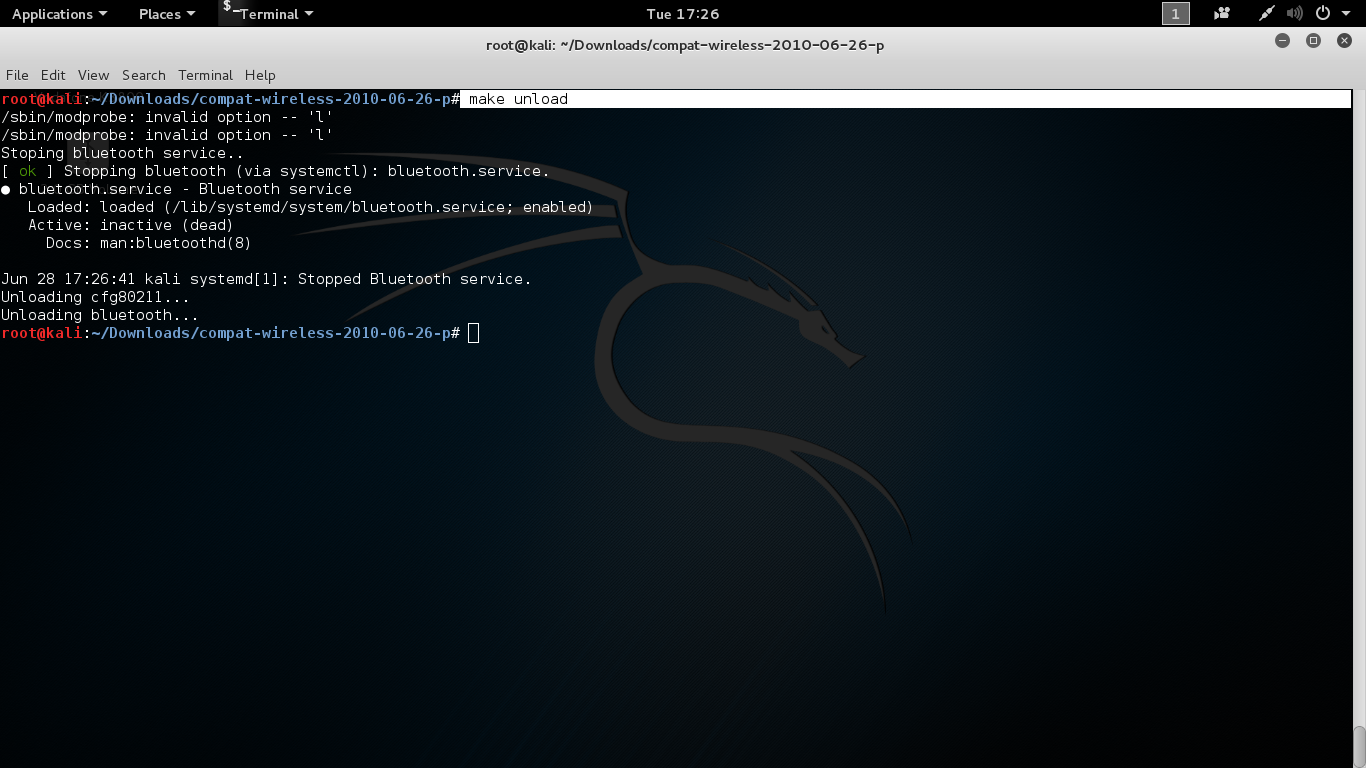
Task: Click the power icon in the top bar
Action: click(x=1323, y=13)
